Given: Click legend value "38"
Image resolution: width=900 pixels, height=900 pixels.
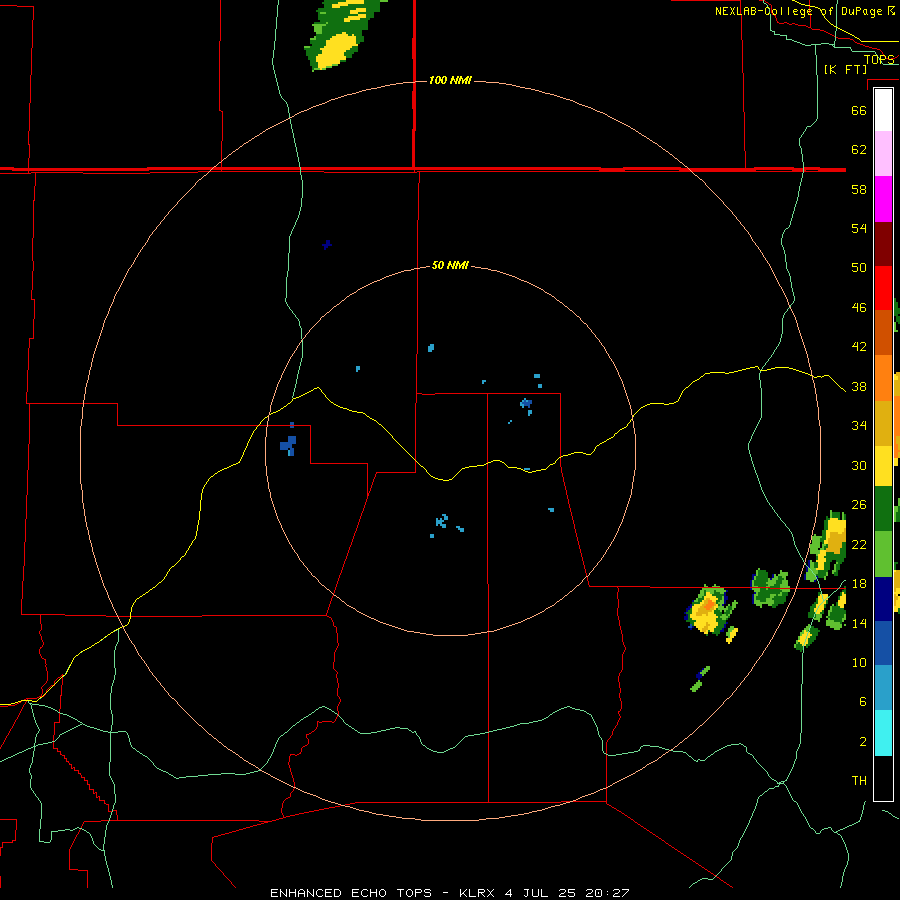Looking at the screenshot, I should point(859,386).
